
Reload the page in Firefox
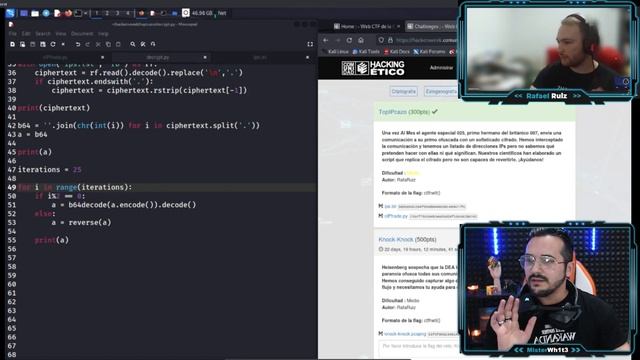[x=349, y=40]
